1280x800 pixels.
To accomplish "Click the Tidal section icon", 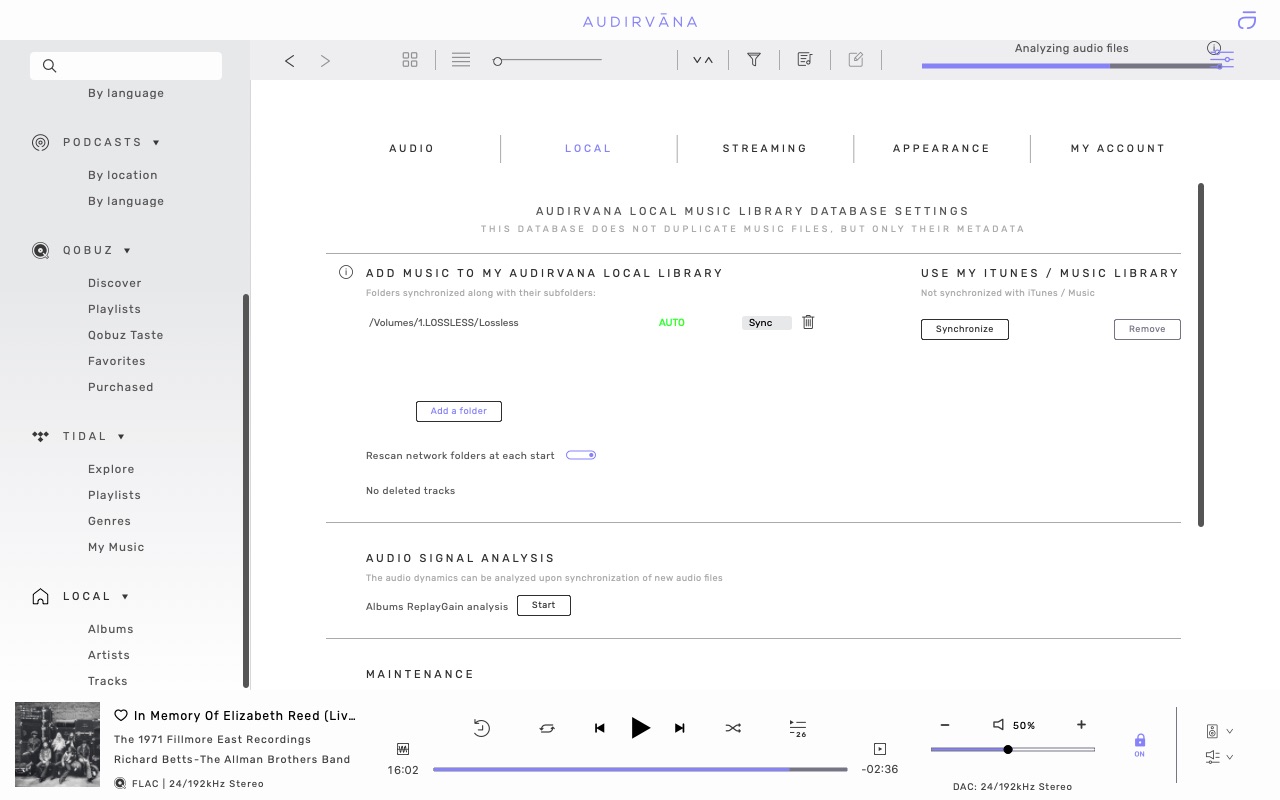I will (41, 436).
